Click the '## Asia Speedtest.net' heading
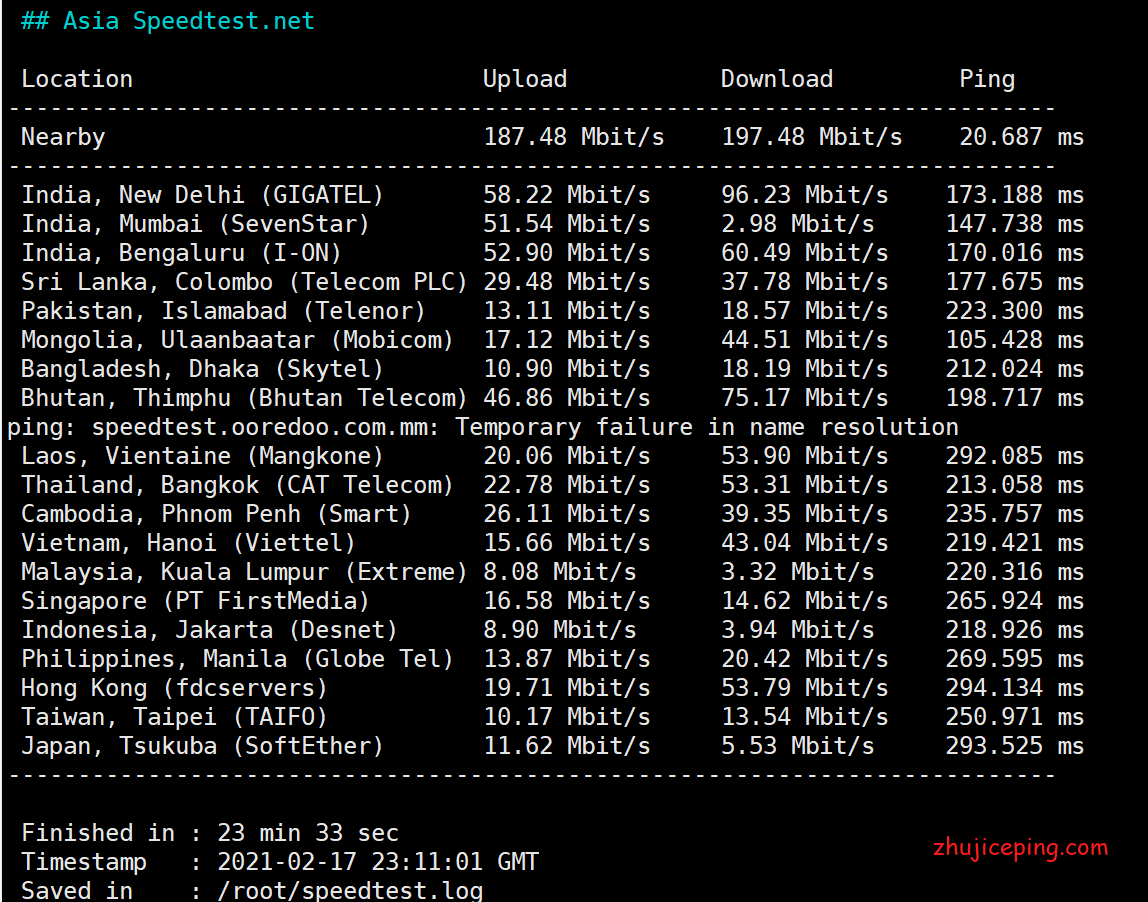Viewport: 1148px width, 902px height. pos(168,20)
